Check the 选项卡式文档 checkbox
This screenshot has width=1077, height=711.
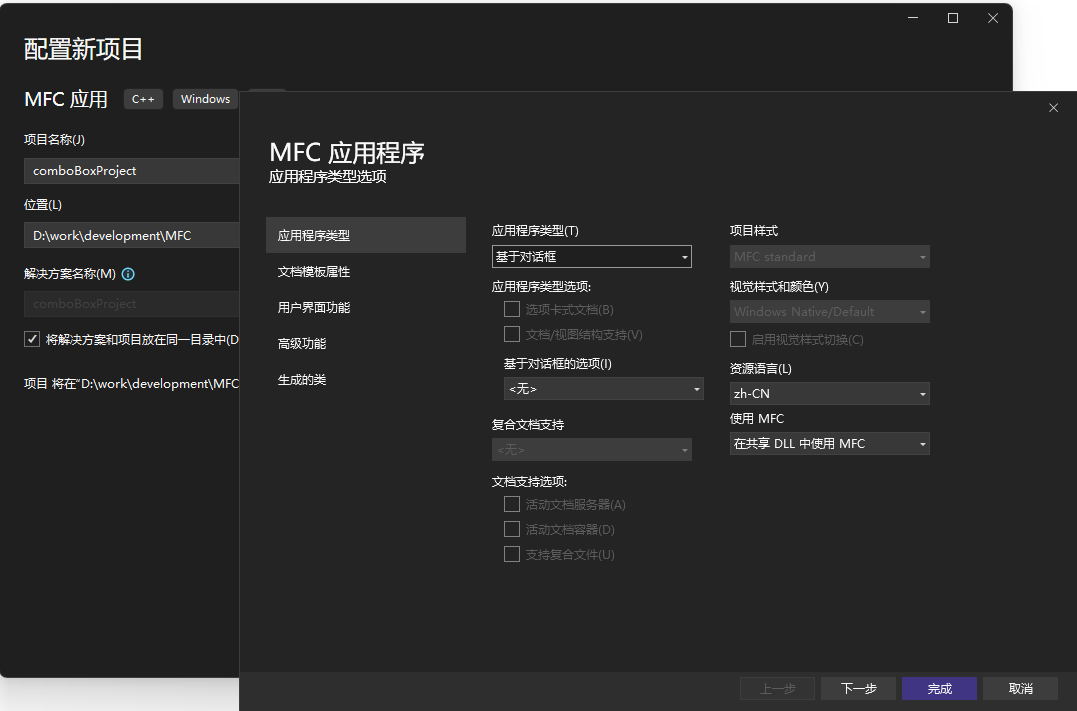[511, 309]
